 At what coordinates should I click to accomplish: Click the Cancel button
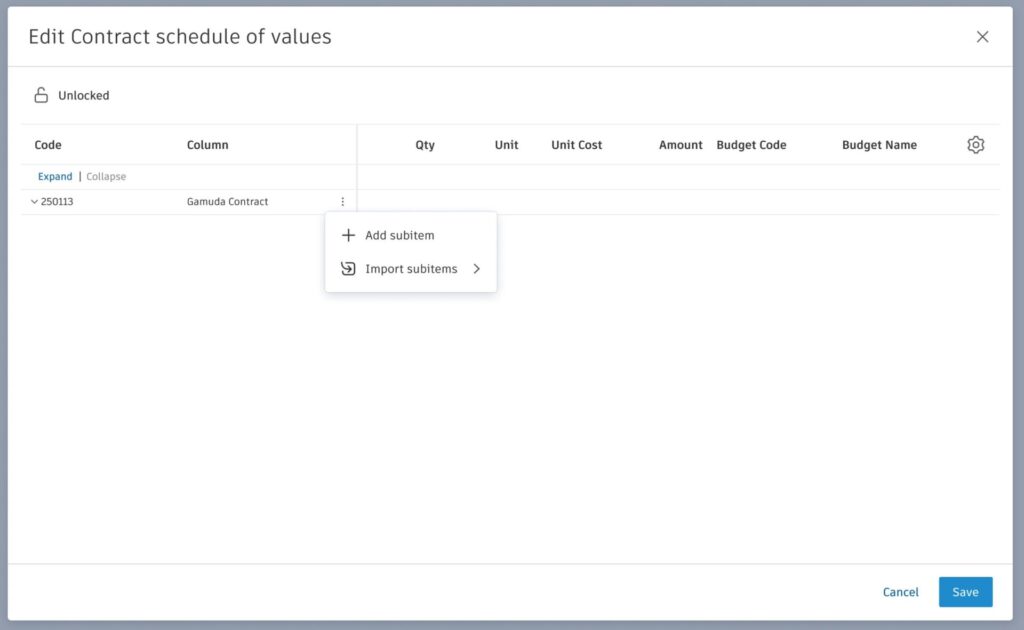[900, 592]
